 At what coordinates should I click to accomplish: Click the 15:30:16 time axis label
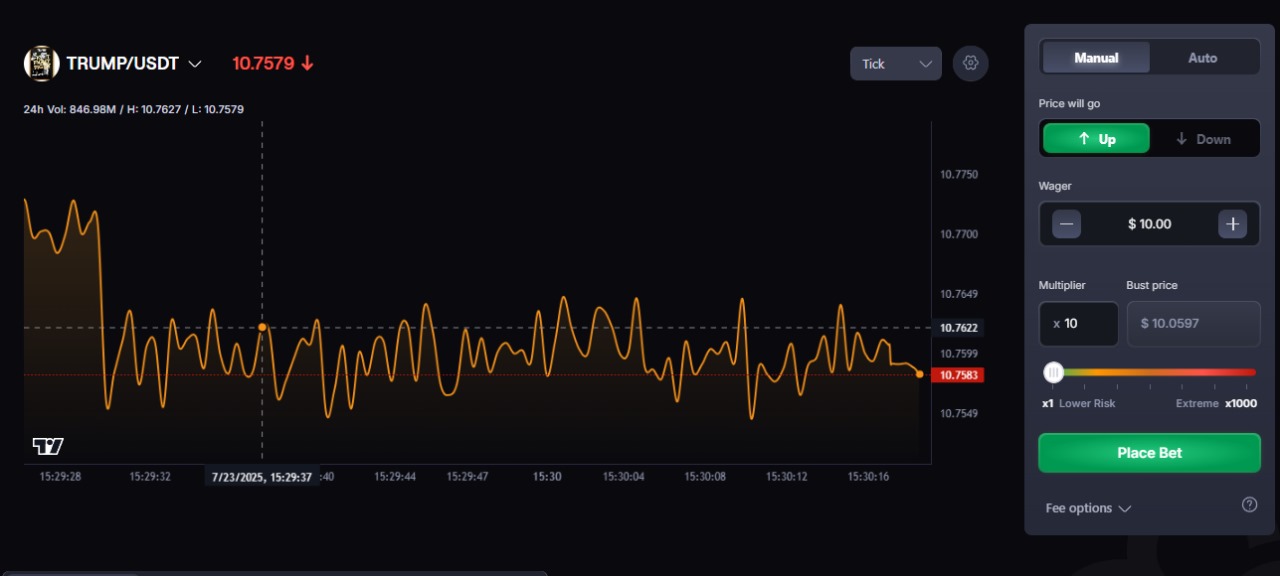coord(868,477)
